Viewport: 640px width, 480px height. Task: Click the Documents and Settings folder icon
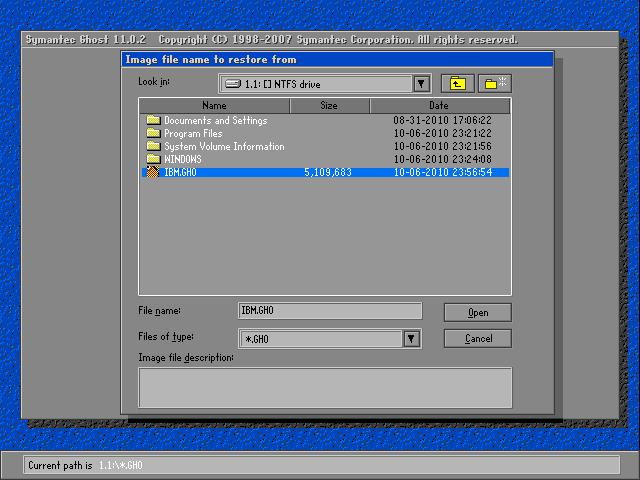[x=153, y=120]
